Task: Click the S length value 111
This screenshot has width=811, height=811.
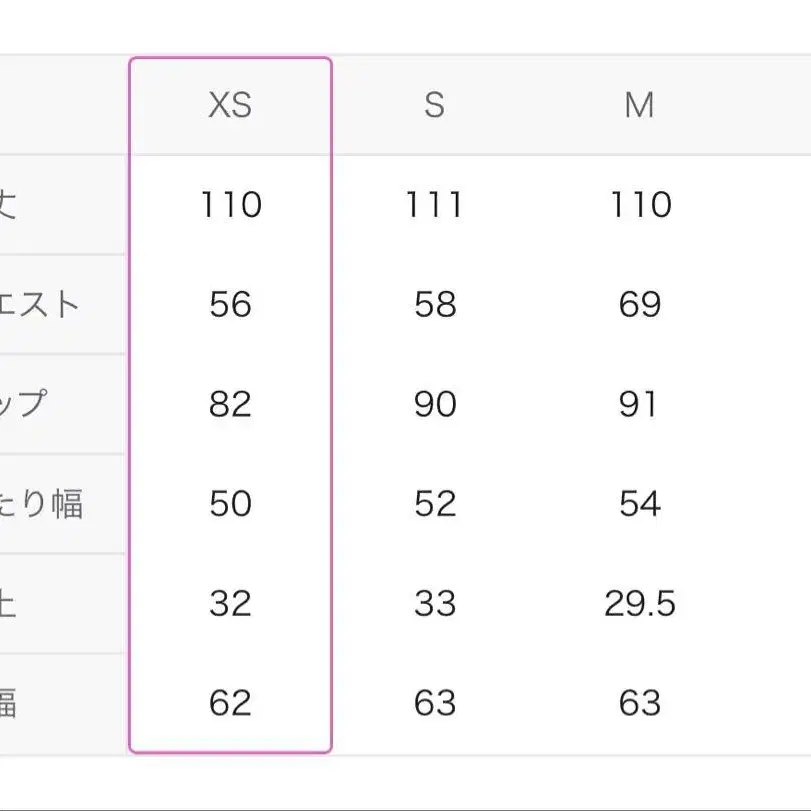Action: click(x=434, y=205)
